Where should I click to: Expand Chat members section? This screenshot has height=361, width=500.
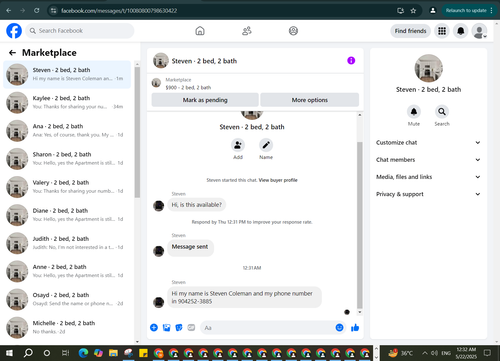pyautogui.click(x=428, y=160)
